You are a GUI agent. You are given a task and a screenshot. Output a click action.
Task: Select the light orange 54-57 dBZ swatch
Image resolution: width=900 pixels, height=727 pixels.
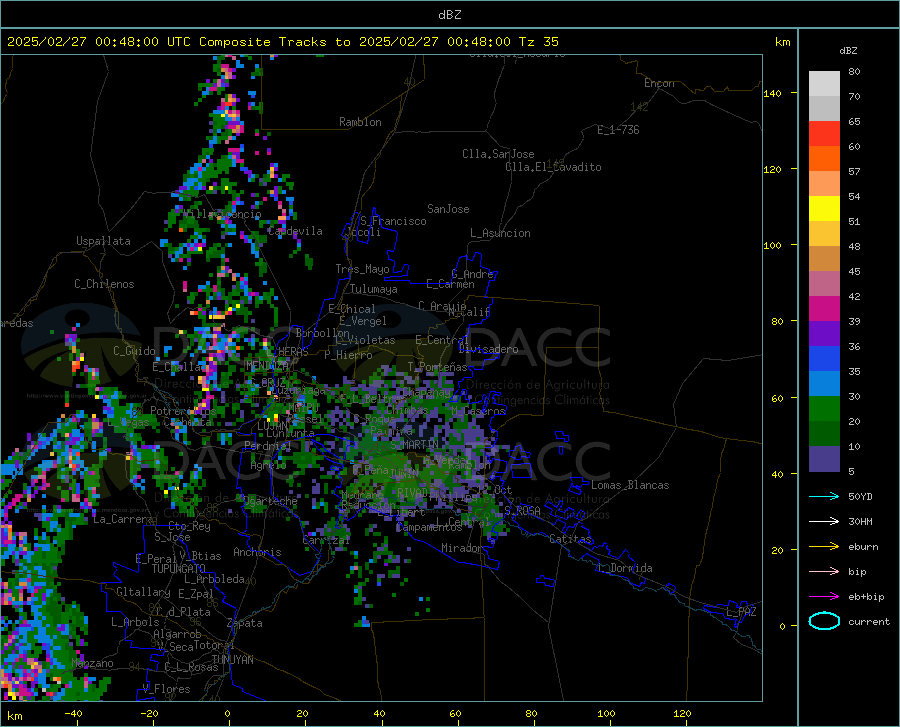[824, 184]
